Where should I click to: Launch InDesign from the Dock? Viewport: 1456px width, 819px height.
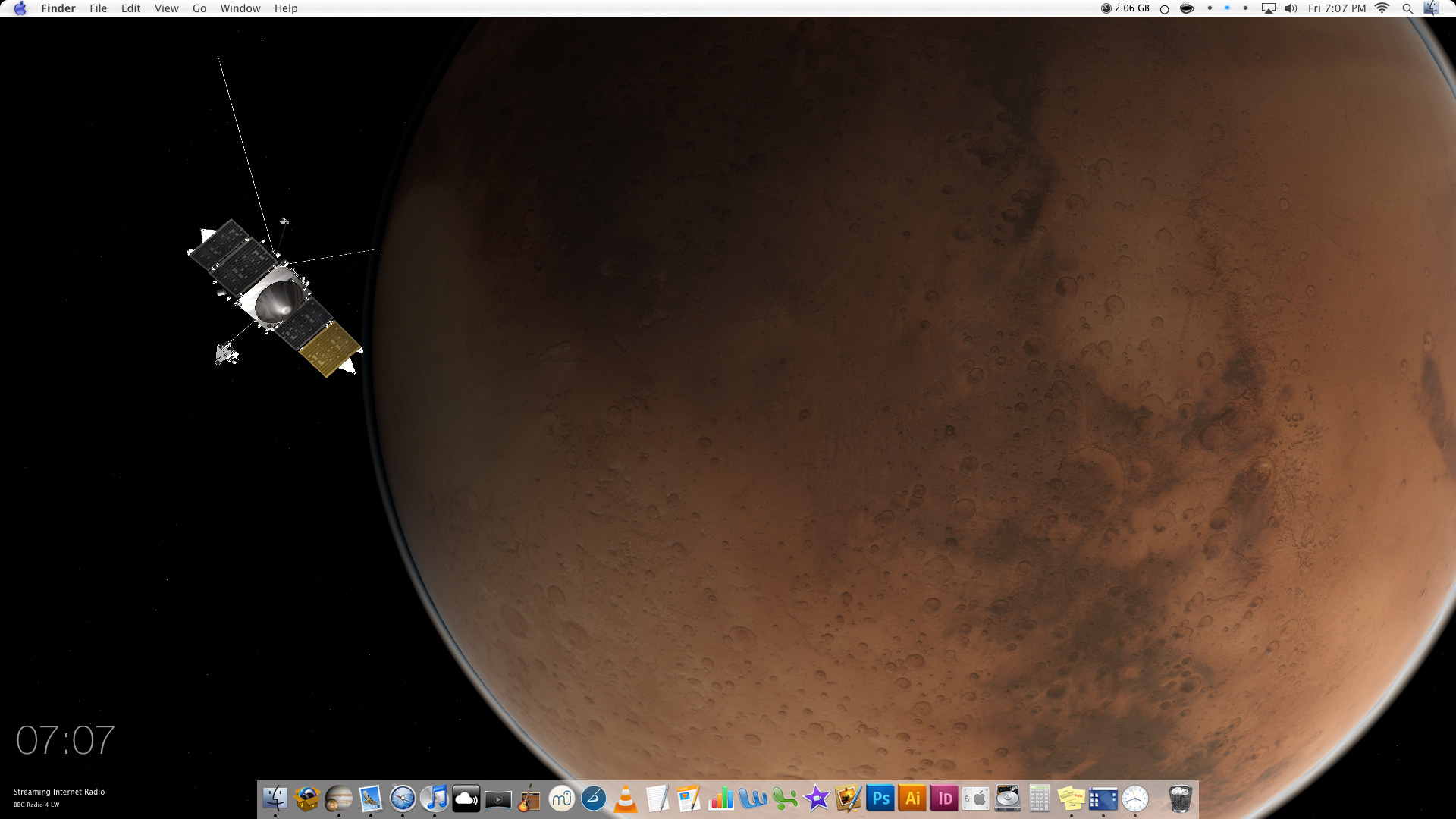944,799
